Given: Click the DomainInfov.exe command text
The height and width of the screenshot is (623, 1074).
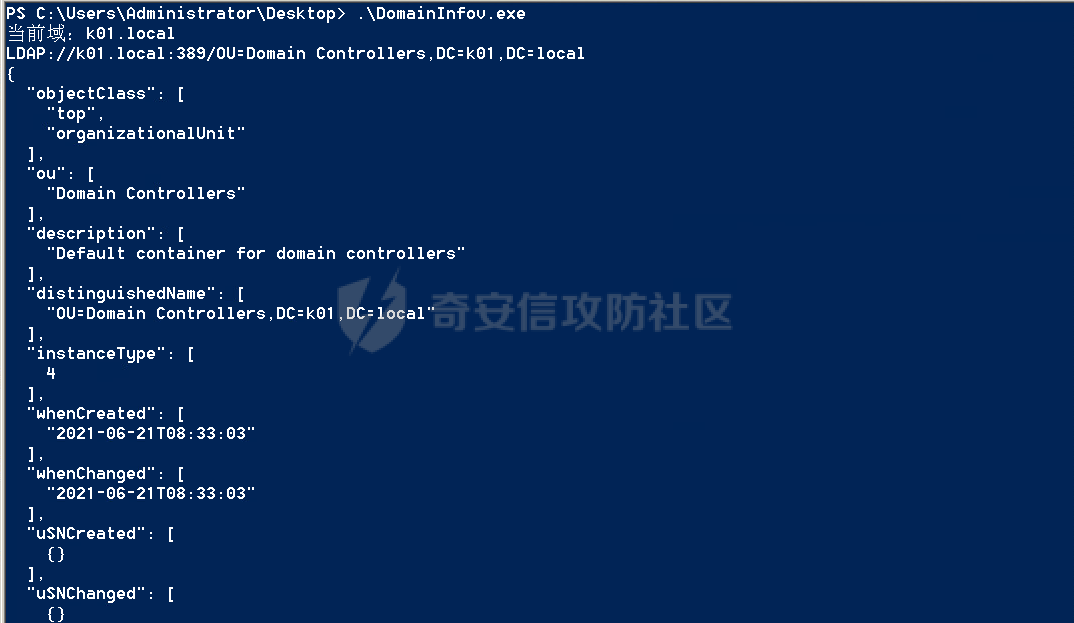Looking at the screenshot, I should 442,14.
